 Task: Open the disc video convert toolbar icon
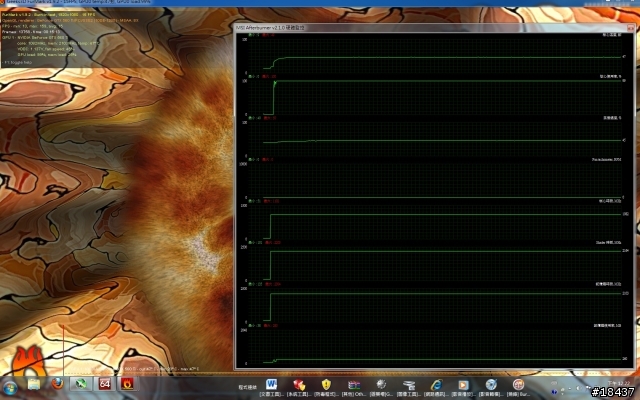pos(491,384)
